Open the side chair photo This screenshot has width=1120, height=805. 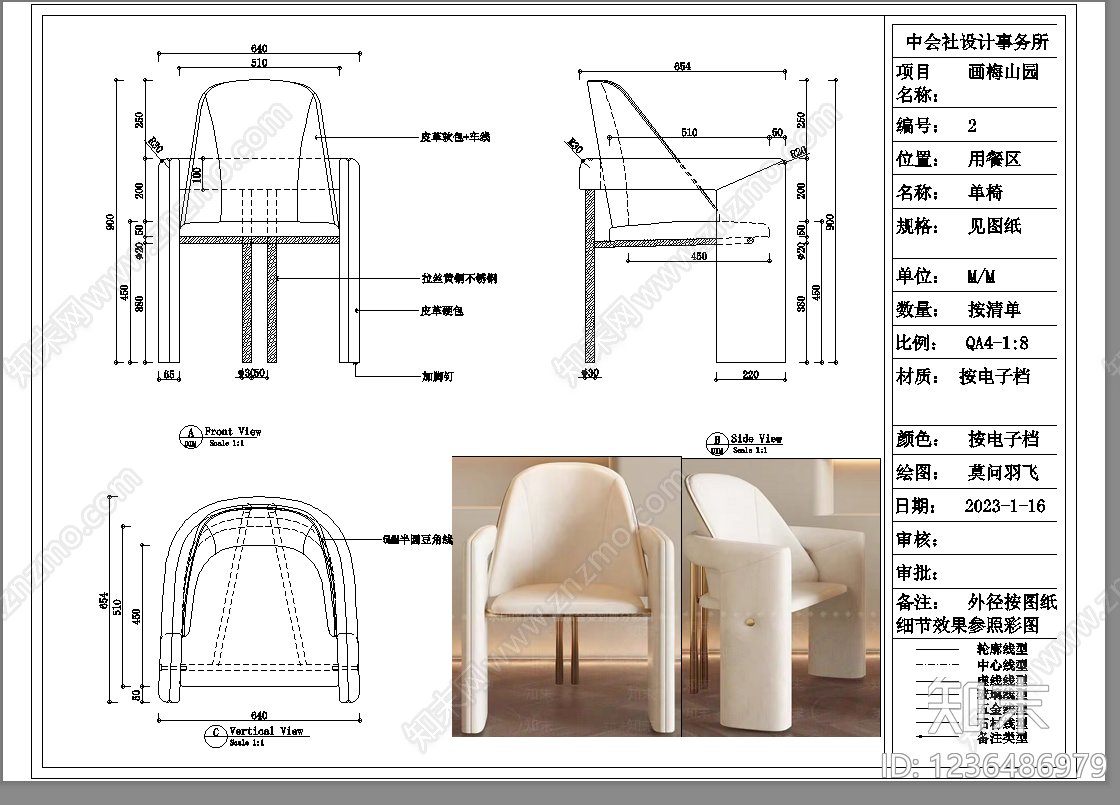[x=781, y=596]
